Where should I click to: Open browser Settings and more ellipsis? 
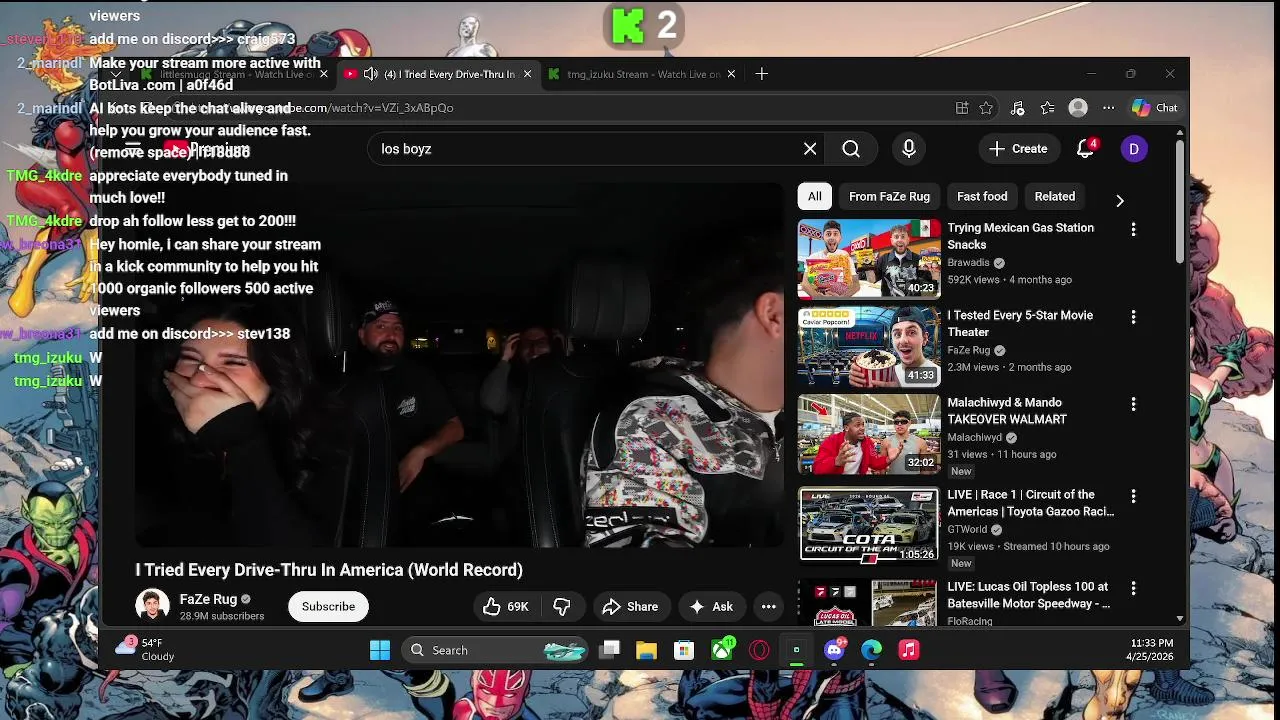click(x=1108, y=108)
